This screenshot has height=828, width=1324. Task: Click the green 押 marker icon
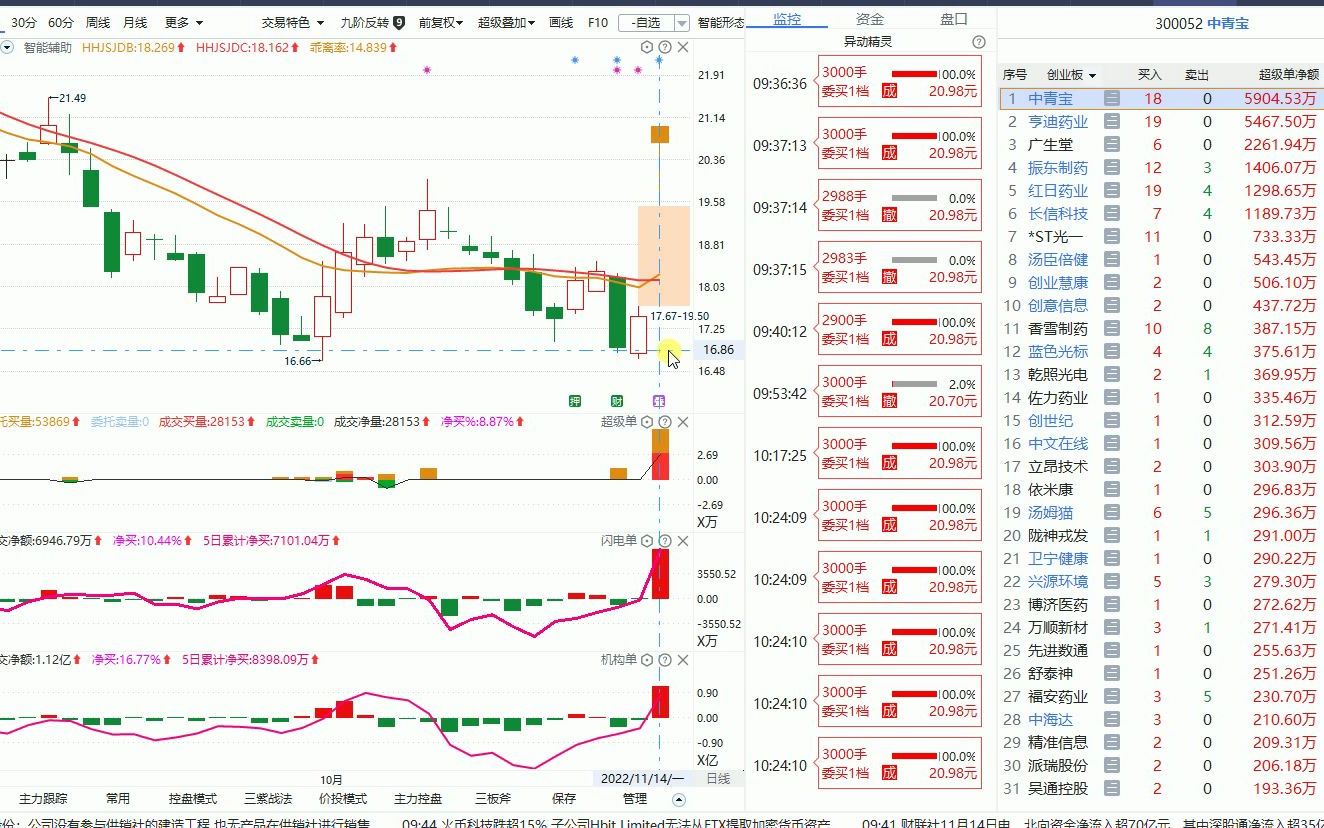575,400
